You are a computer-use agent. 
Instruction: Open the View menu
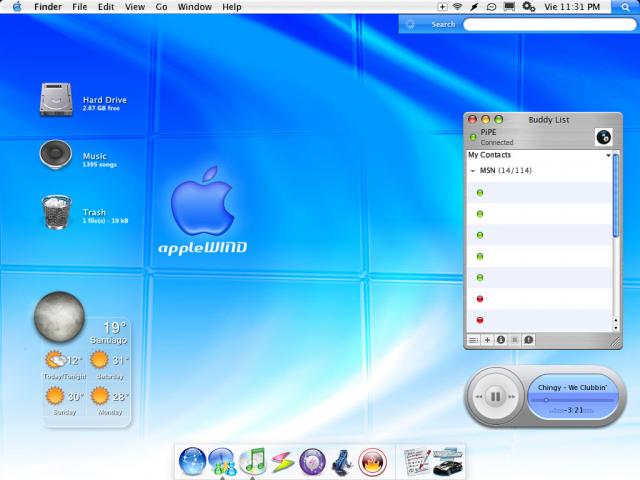[x=135, y=7]
